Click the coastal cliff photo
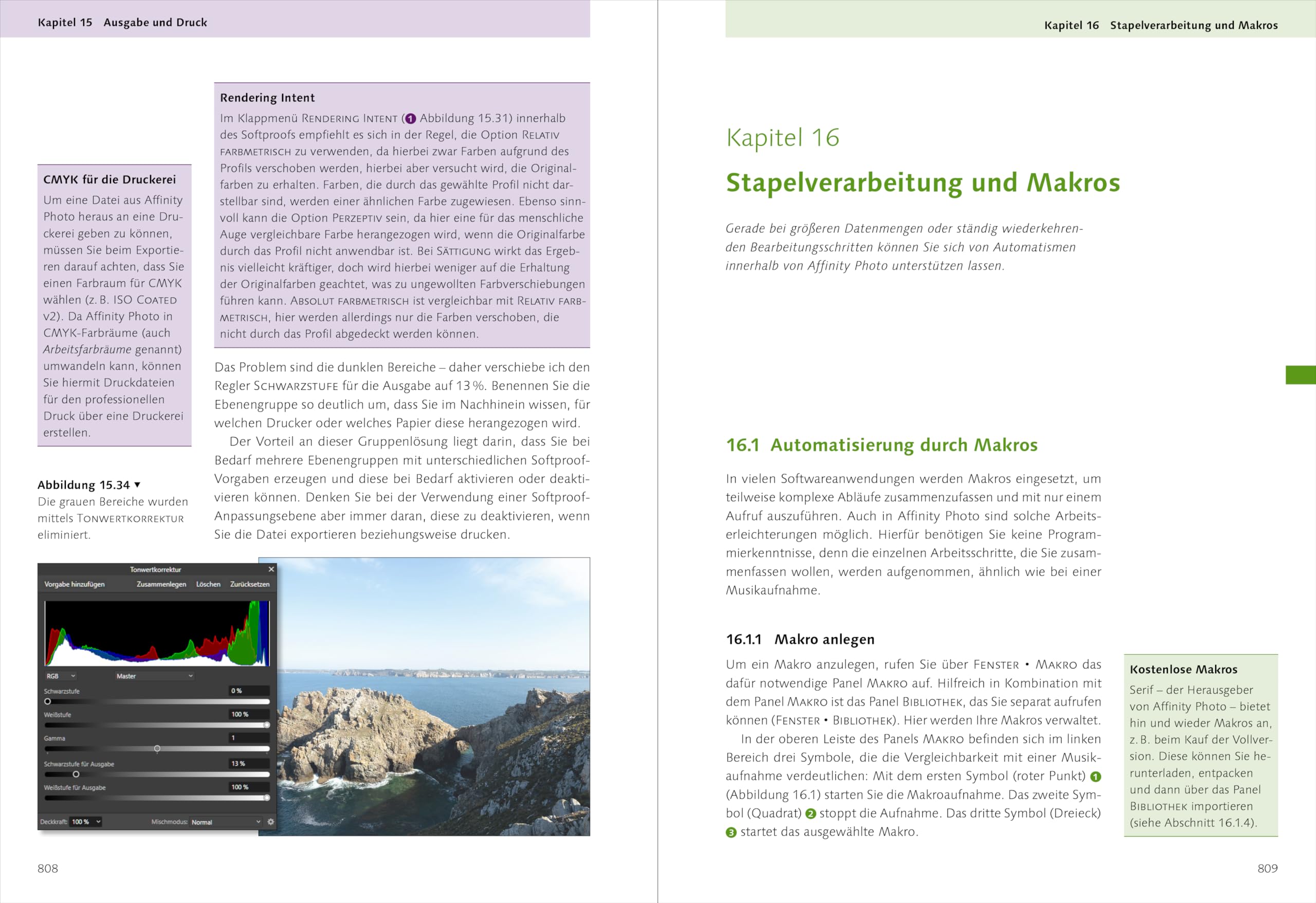Viewport: 1316px width, 903px height. click(x=433, y=697)
